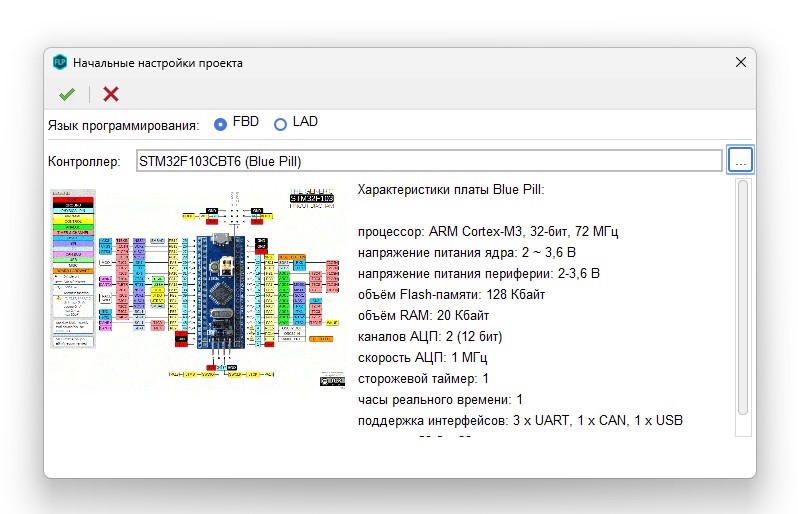Image resolution: width=798 pixels, height=514 pixels.
Task: Click the 'Контроллер:' label
Action: coord(84,162)
